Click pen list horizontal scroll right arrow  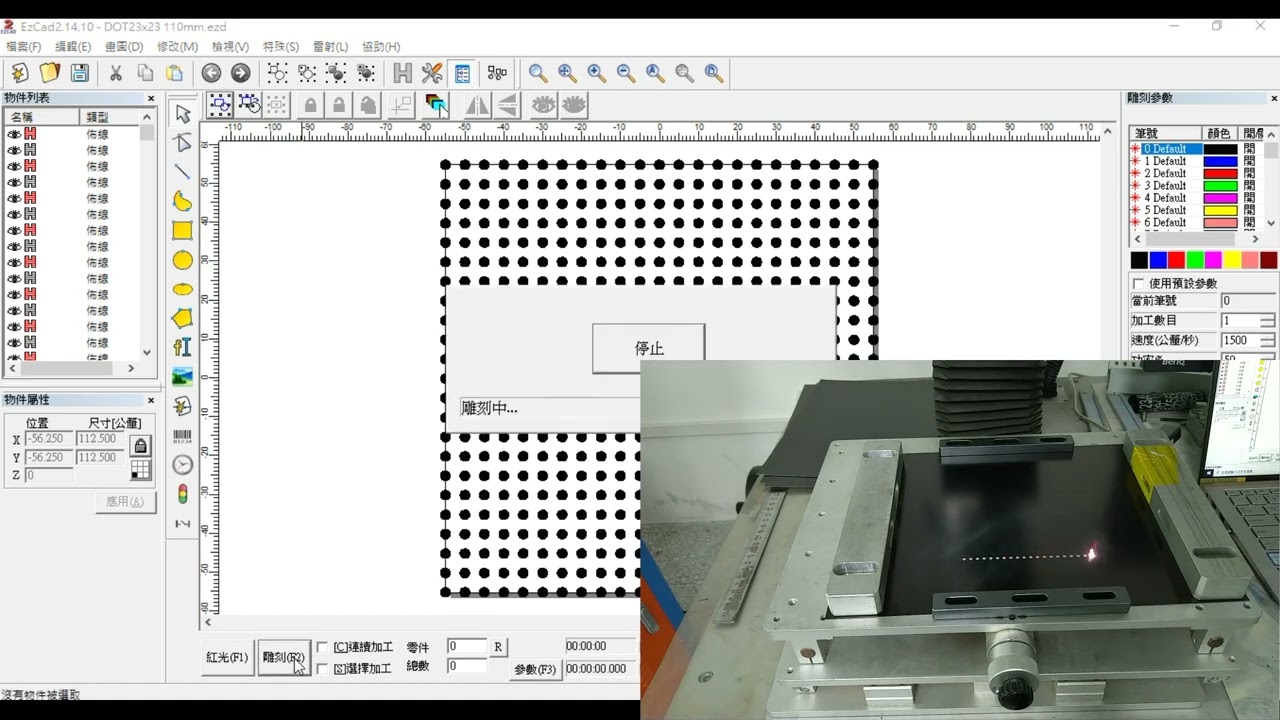point(1255,239)
